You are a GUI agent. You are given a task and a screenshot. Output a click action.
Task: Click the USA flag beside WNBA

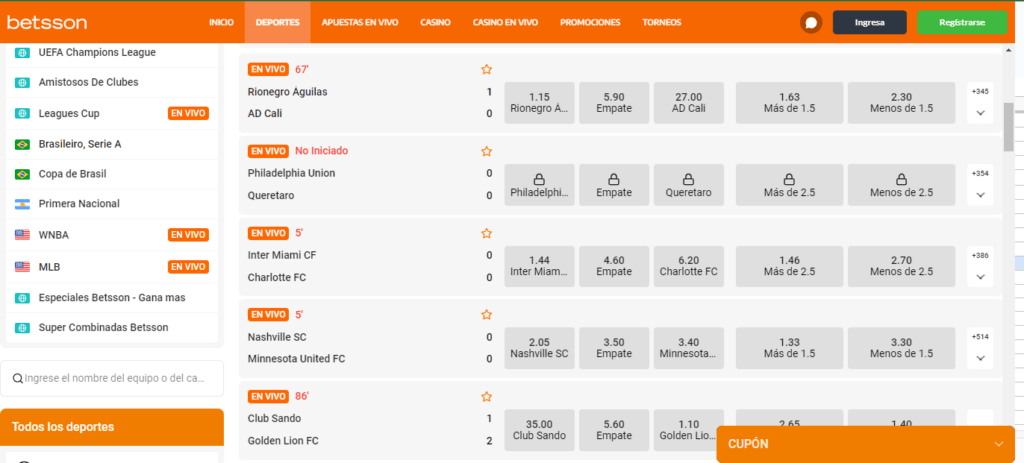click(x=22, y=235)
